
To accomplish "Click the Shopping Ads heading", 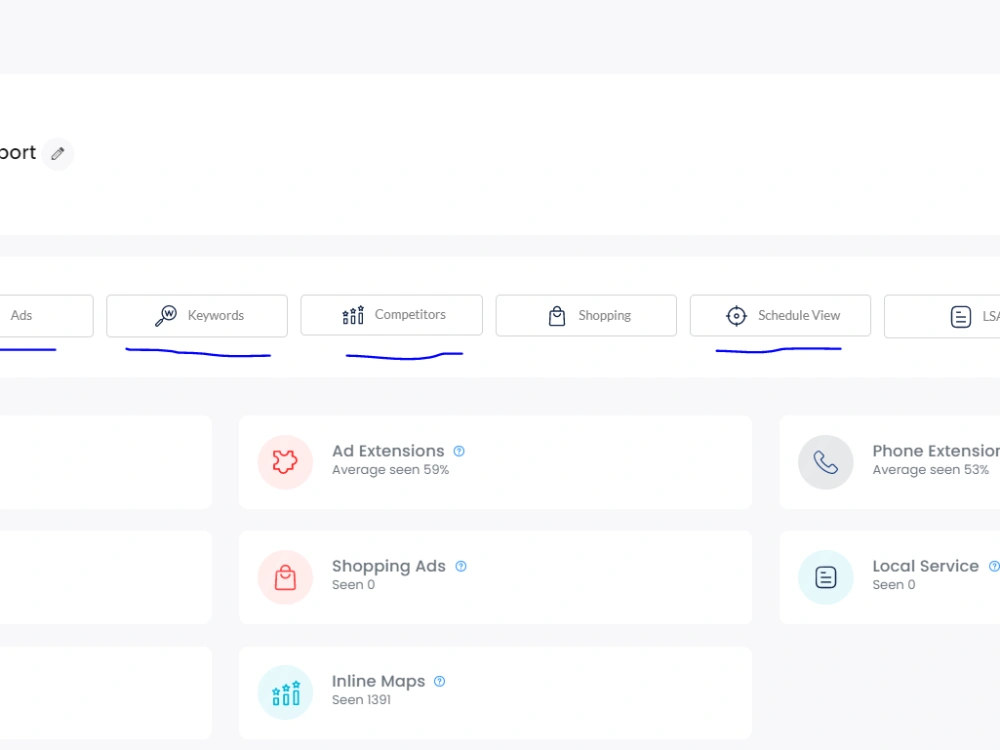I will (x=388, y=566).
